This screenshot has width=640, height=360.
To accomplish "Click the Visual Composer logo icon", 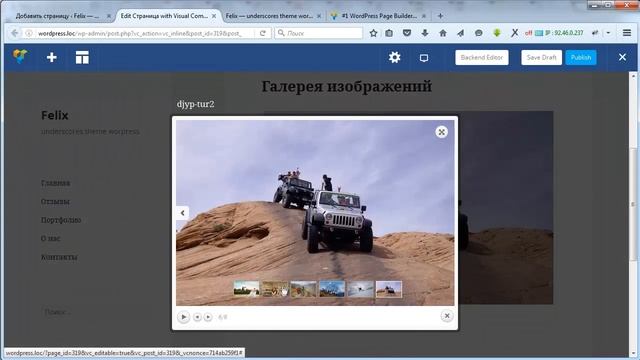I will tap(20, 57).
